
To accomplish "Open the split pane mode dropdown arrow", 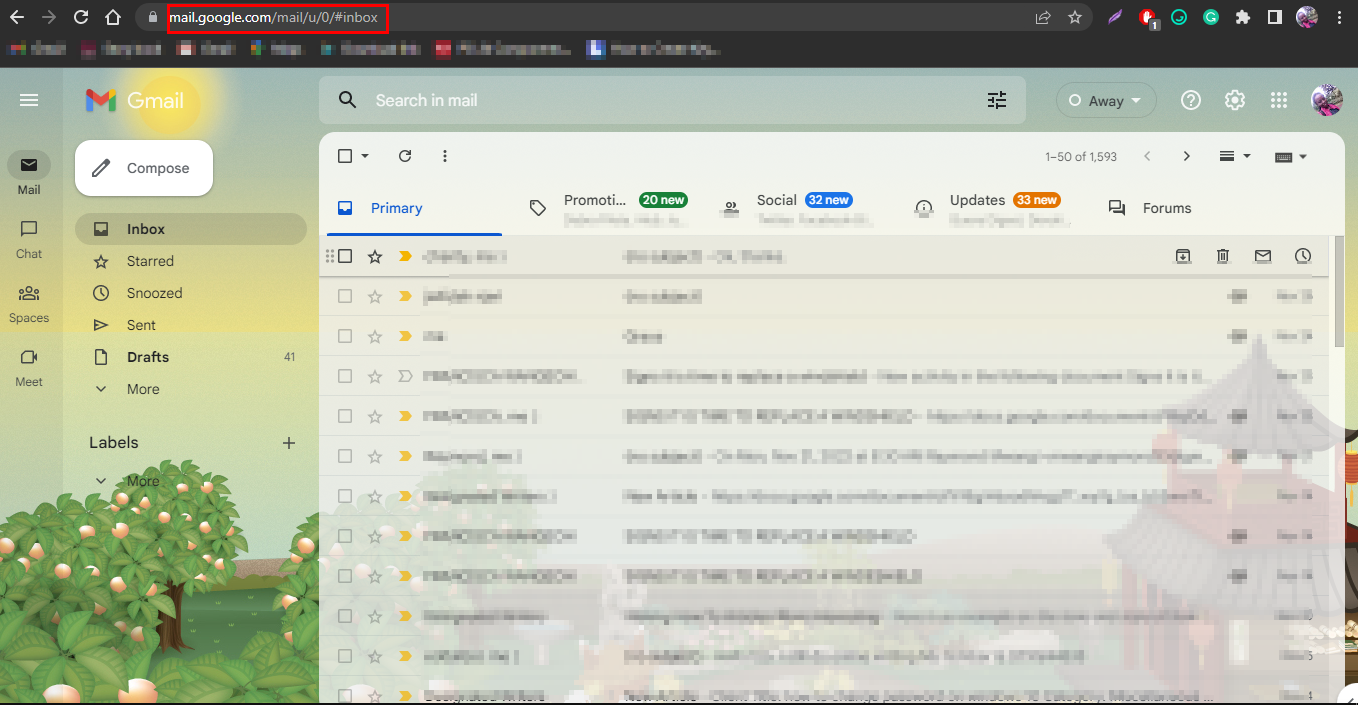I will pyautogui.click(x=1246, y=156).
